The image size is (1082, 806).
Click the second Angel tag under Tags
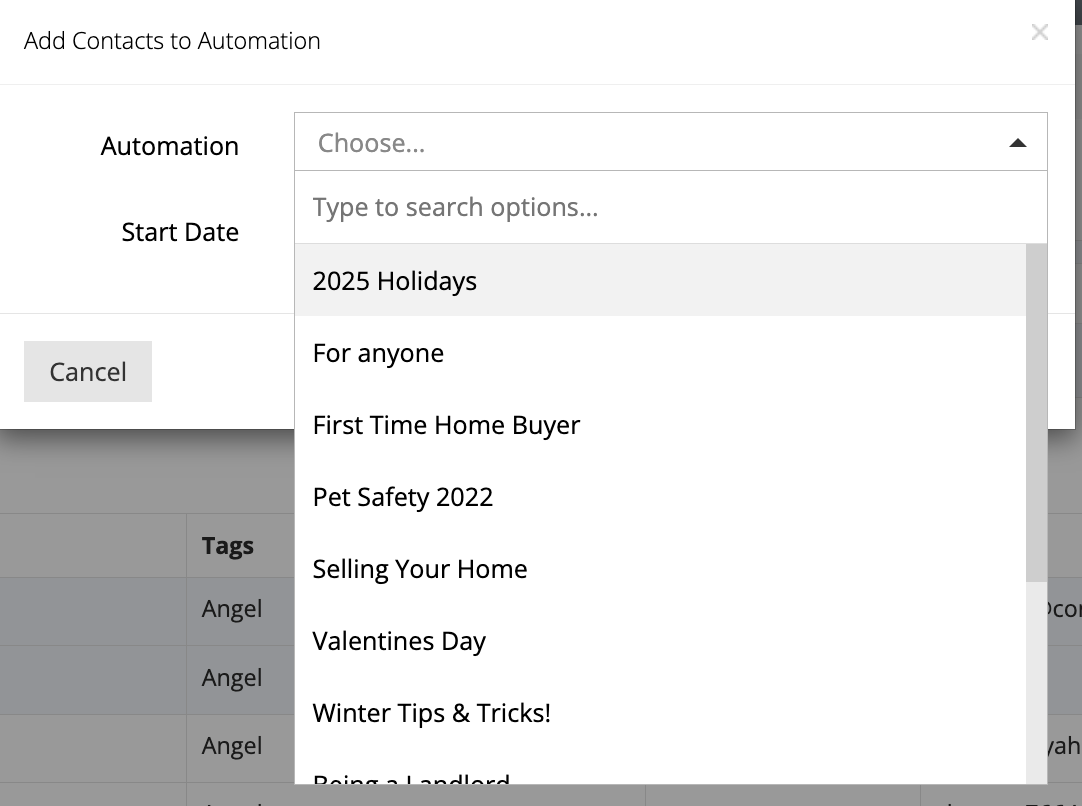(232, 678)
